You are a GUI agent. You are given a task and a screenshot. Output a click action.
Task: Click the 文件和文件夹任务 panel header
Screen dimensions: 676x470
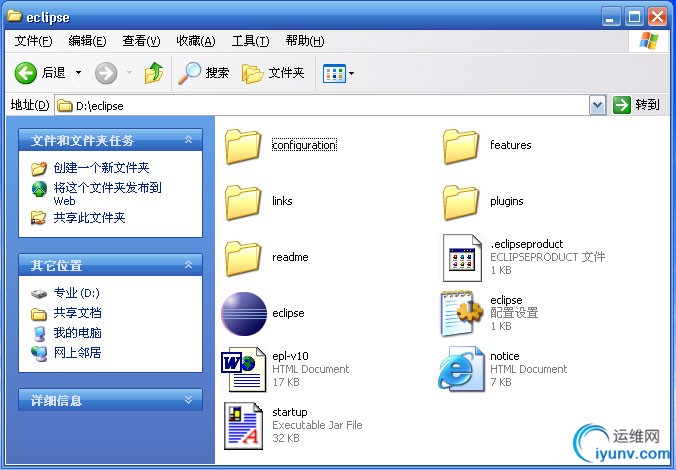tap(110, 140)
